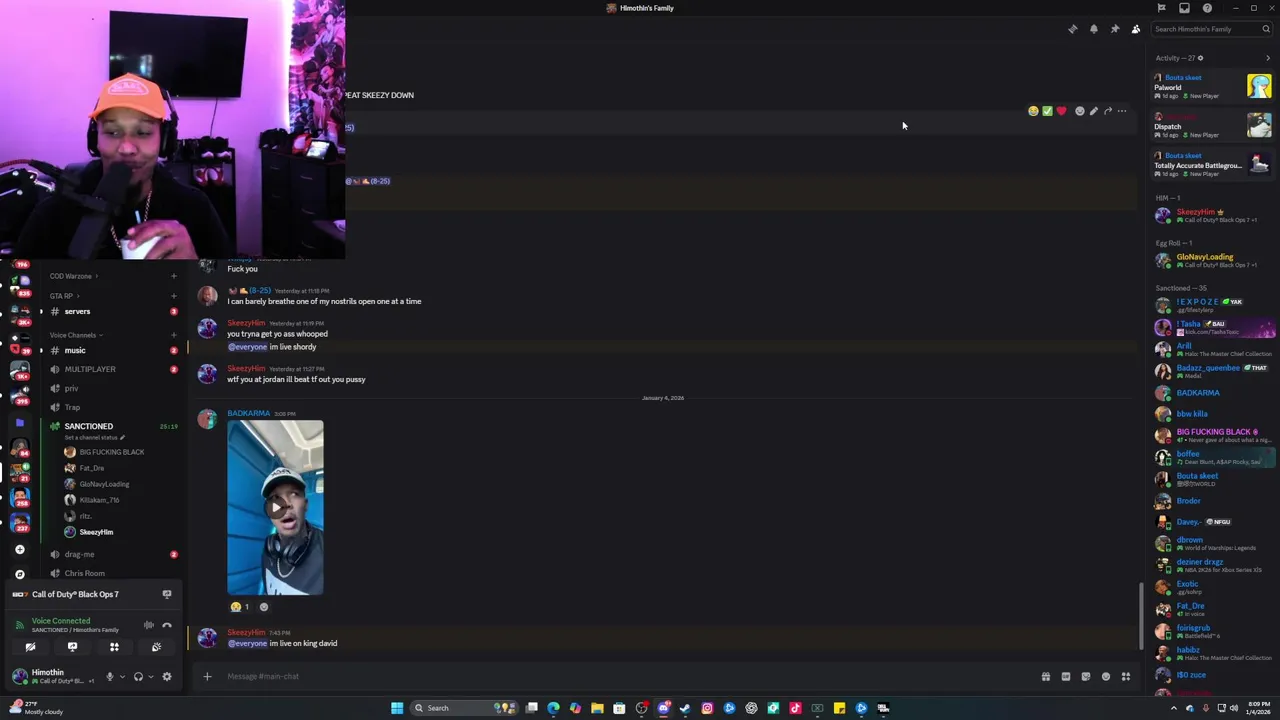Click the forward arrow on hovered message
The height and width of the screenshot is (720, 1280).
tap(1108, 111)
